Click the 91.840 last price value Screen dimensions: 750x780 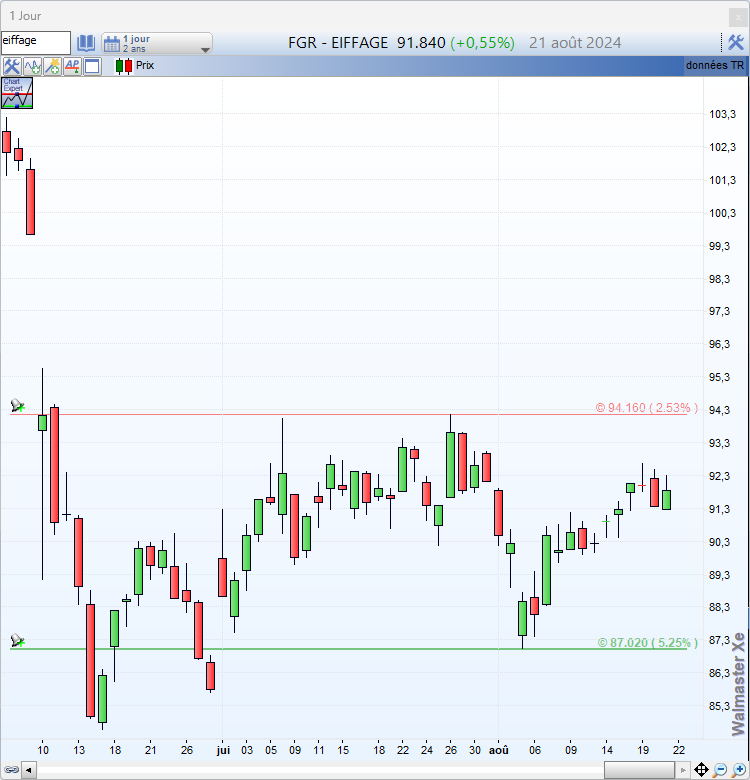(x=421, y=43)
